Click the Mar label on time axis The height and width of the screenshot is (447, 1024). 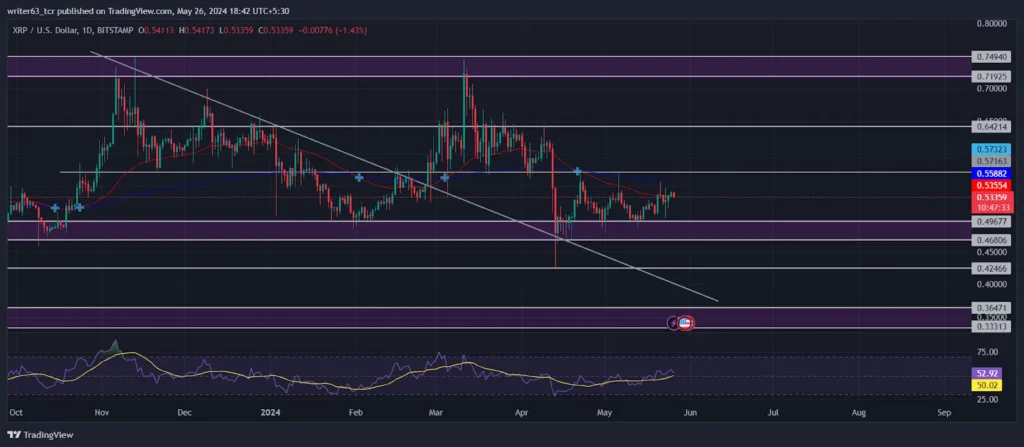(436, 413)
